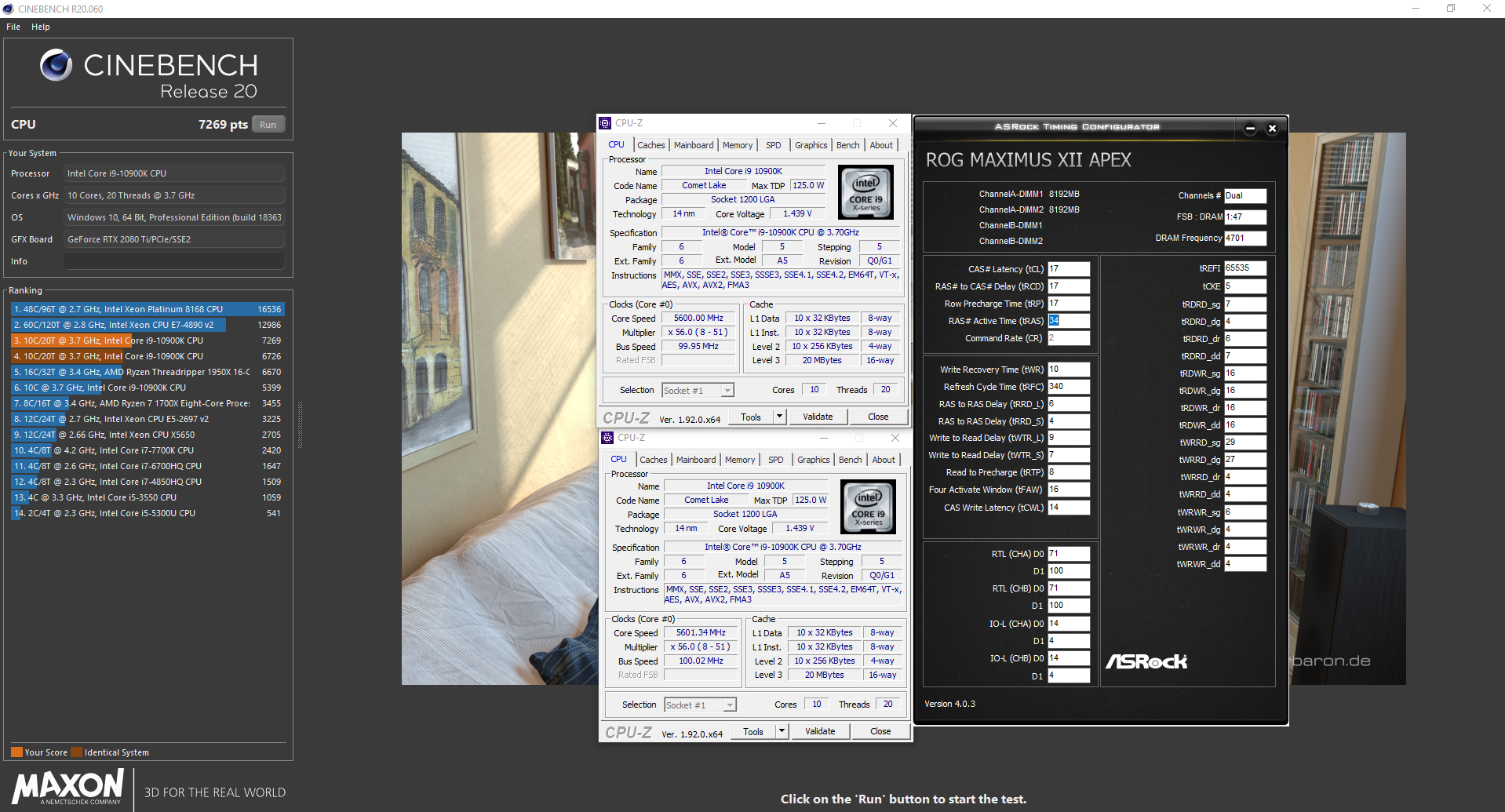Viewport: 1505px width, 812px height.
Task: Minimize the upper CPU-Z window
Action: click(x=822, y=123)
